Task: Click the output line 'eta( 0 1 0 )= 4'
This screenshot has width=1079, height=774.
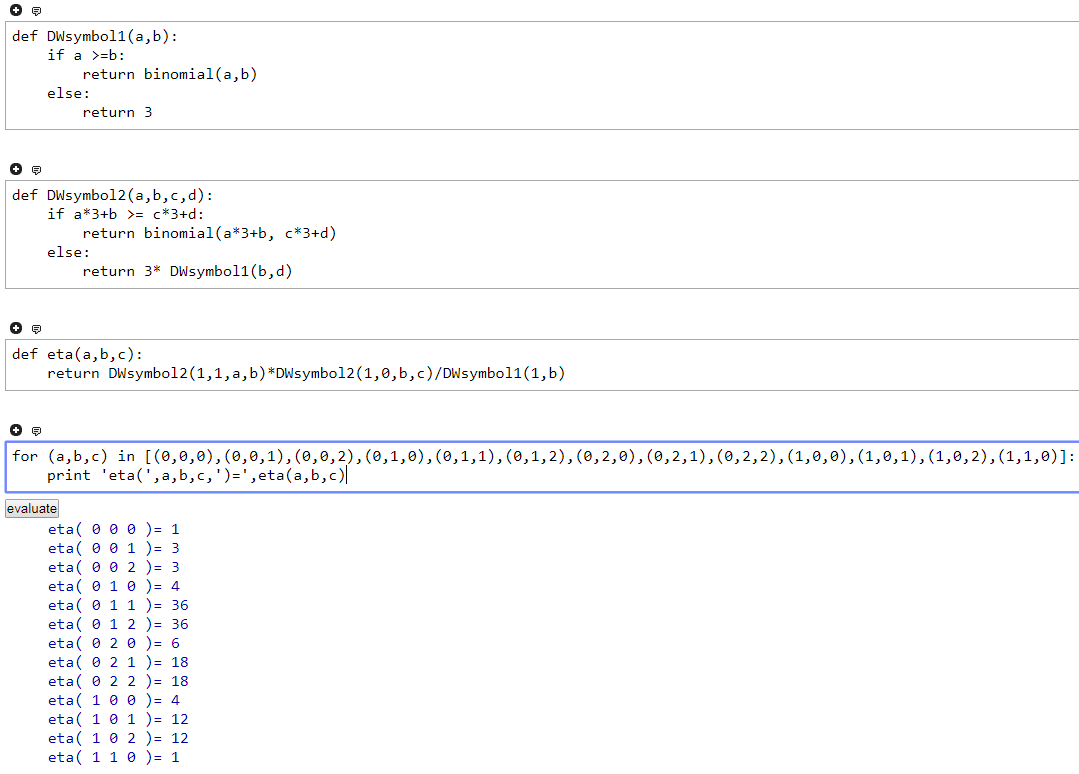Action: [114, 586]
